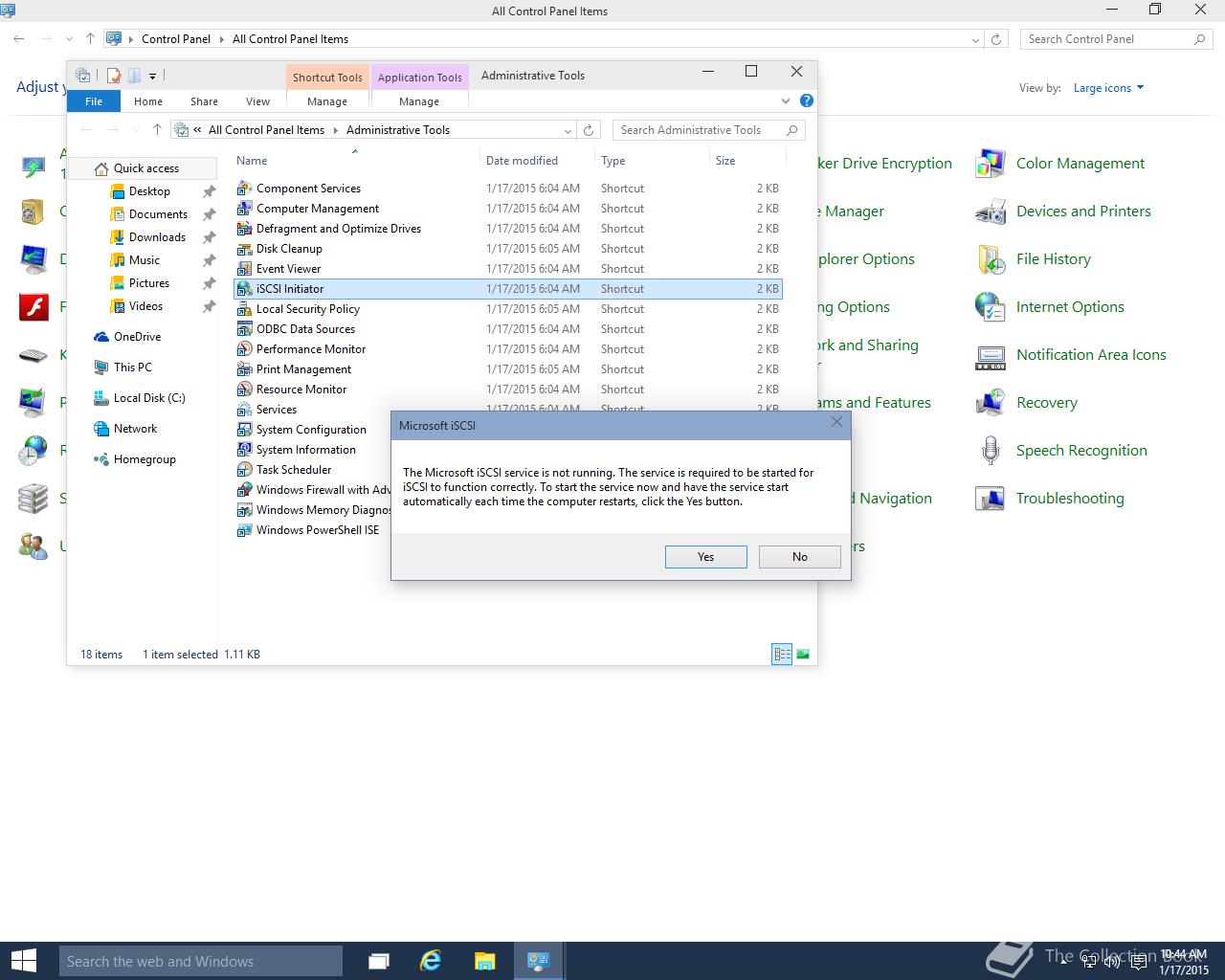Open the View ribbon tab

257,101
